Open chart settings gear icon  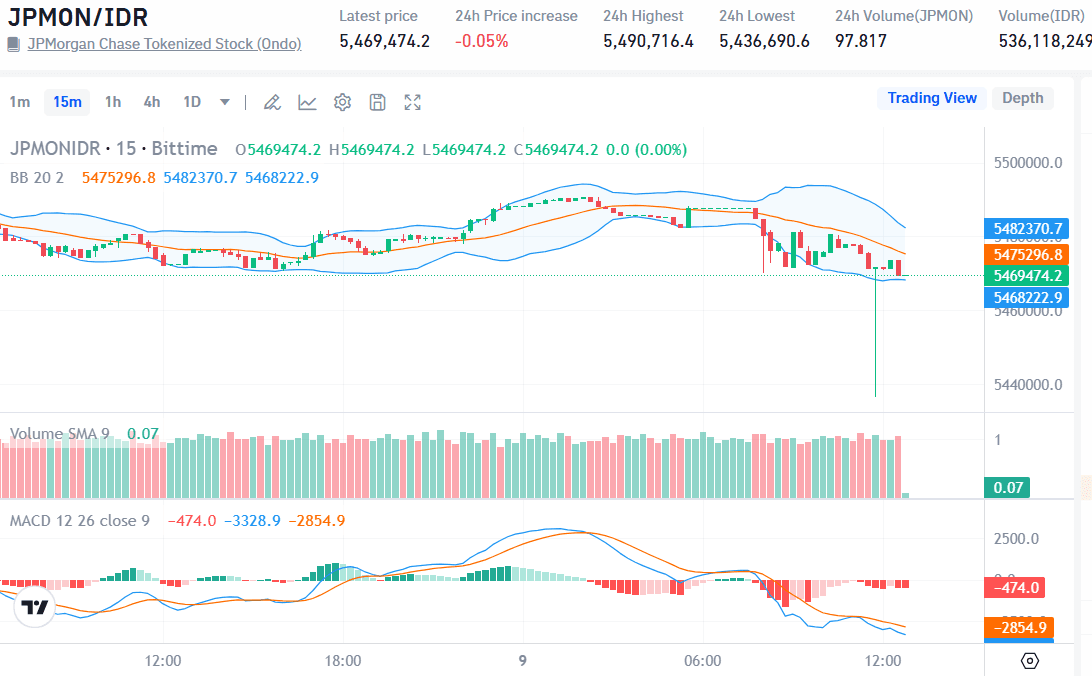[x=342, y=102]
